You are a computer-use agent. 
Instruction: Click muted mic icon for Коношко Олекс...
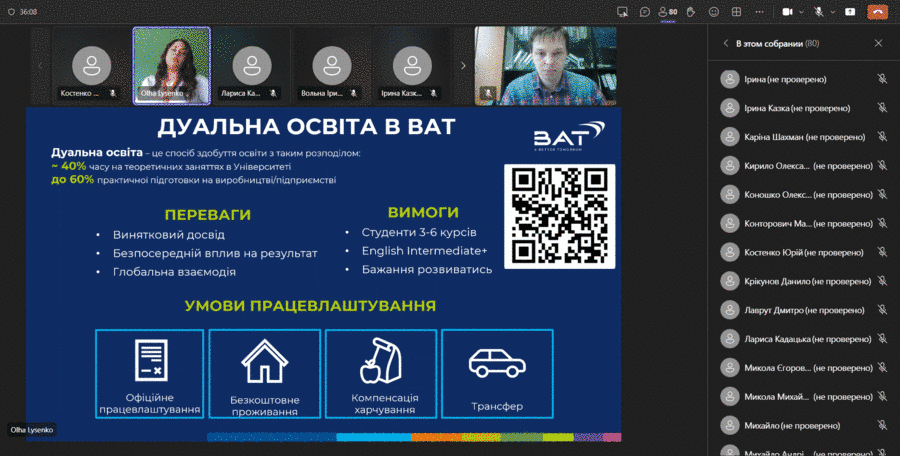tap(882, 195)
